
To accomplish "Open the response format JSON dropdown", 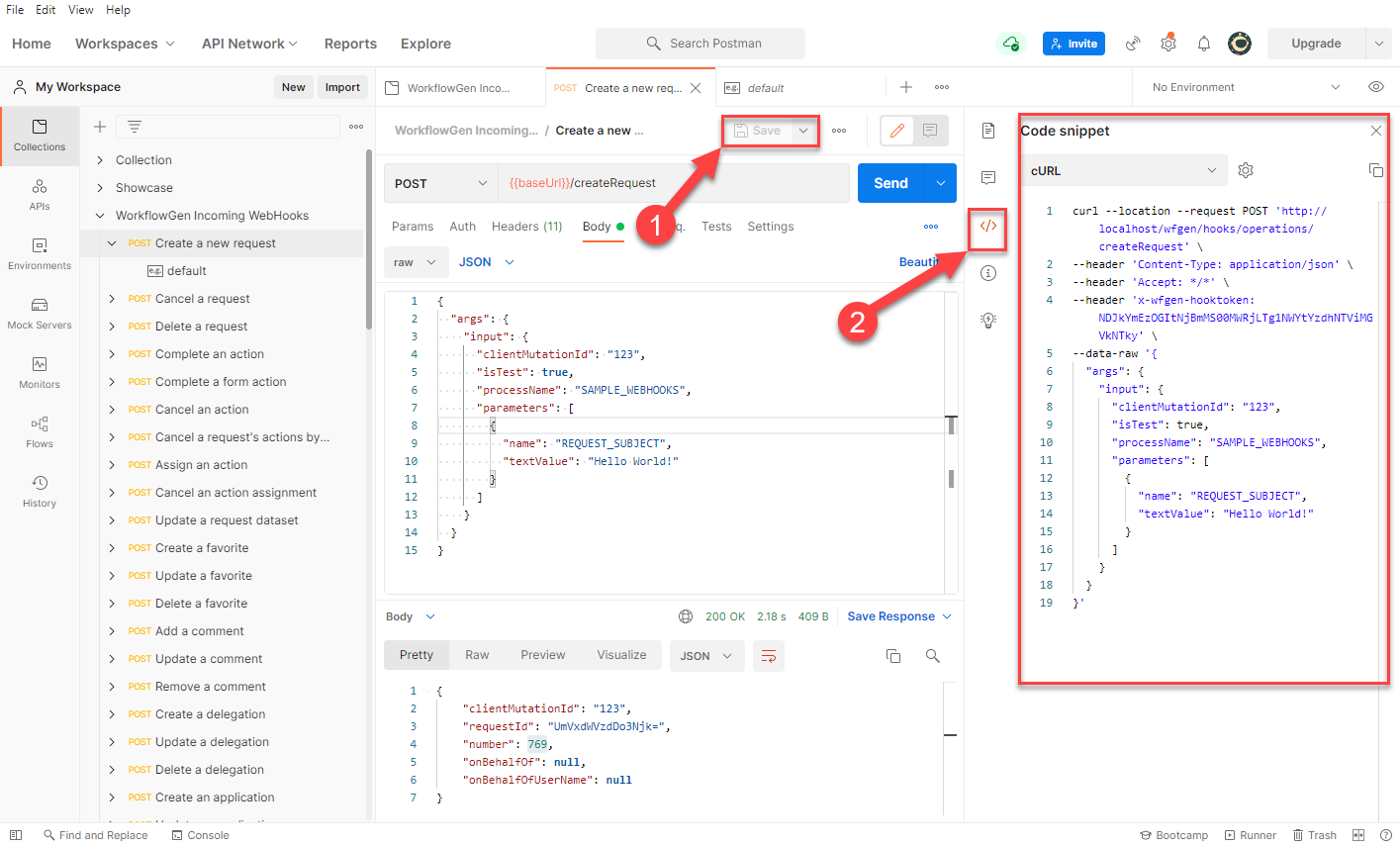I will (706, 656).
